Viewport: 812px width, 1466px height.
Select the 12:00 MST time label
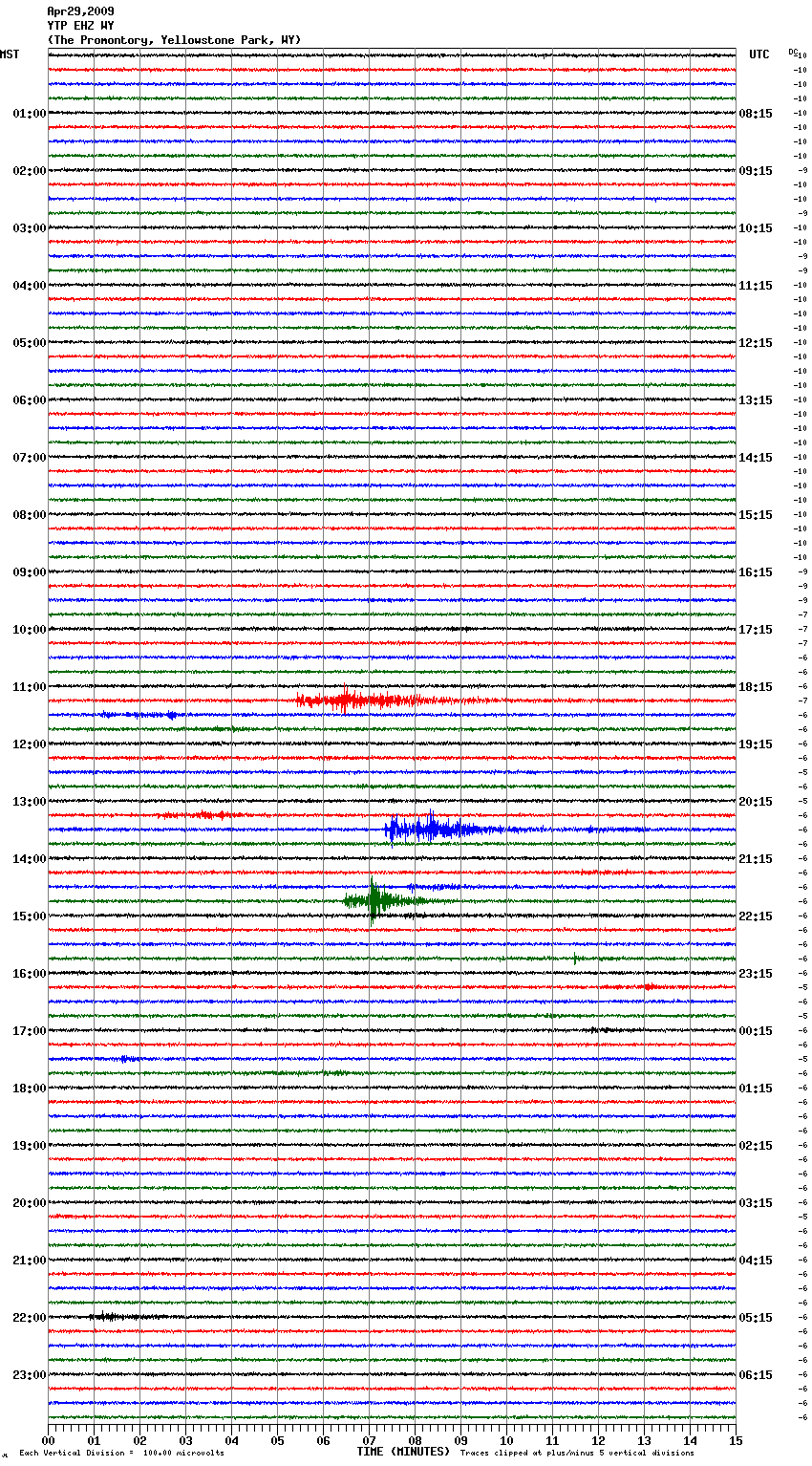30,744
